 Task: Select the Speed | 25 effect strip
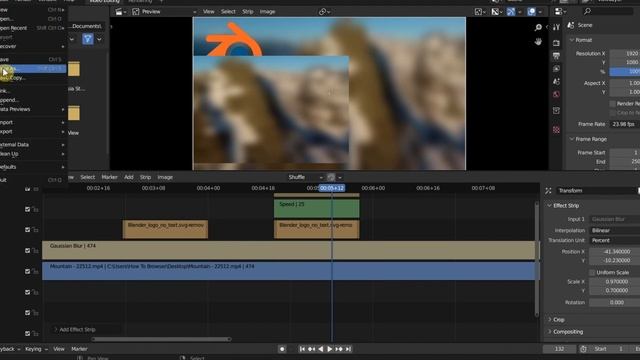pyautogui.click(x=316, y=209)
